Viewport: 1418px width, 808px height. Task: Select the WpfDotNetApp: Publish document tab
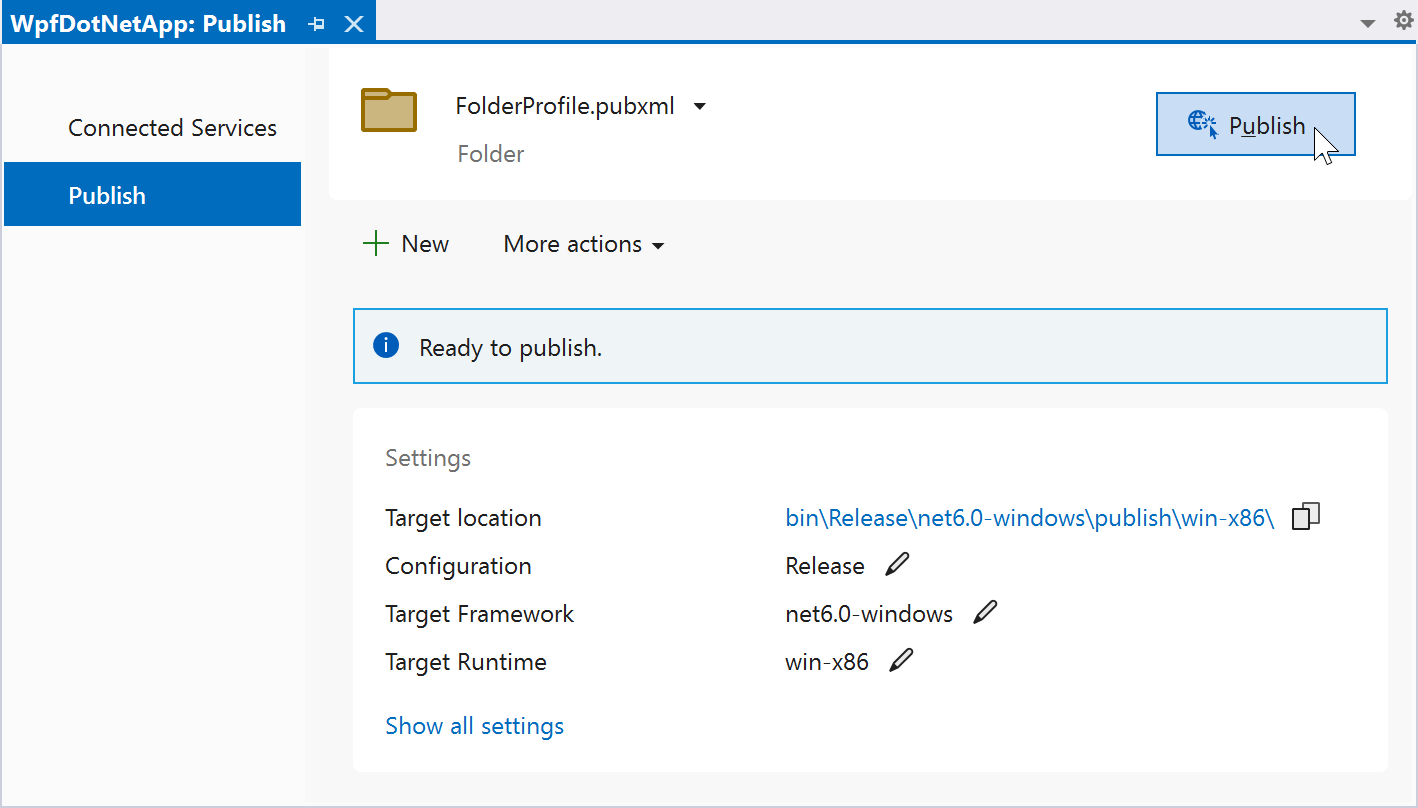pos(148,24)
